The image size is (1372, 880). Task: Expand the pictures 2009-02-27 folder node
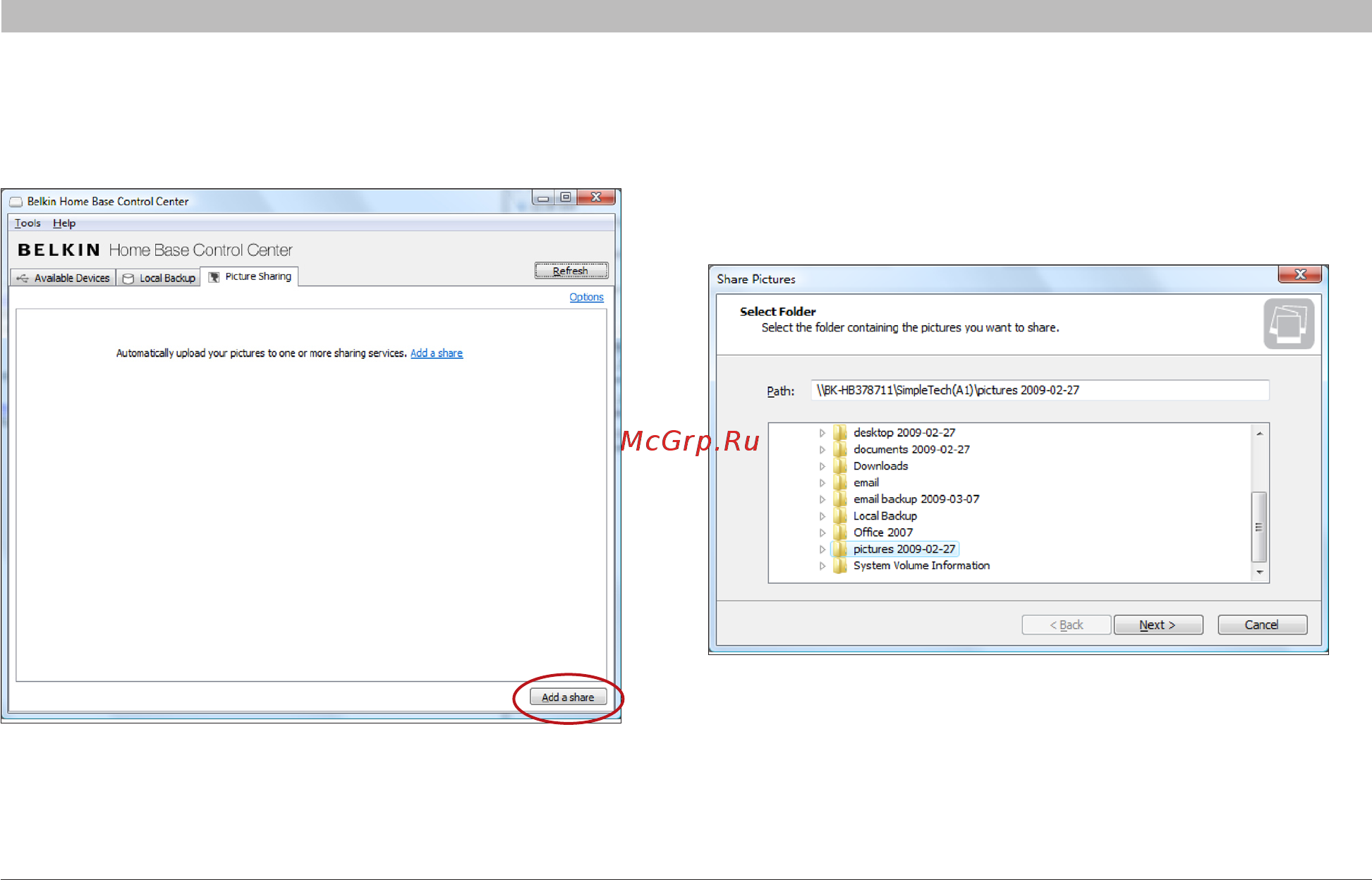pyautogui.click(x=822, y=549)
